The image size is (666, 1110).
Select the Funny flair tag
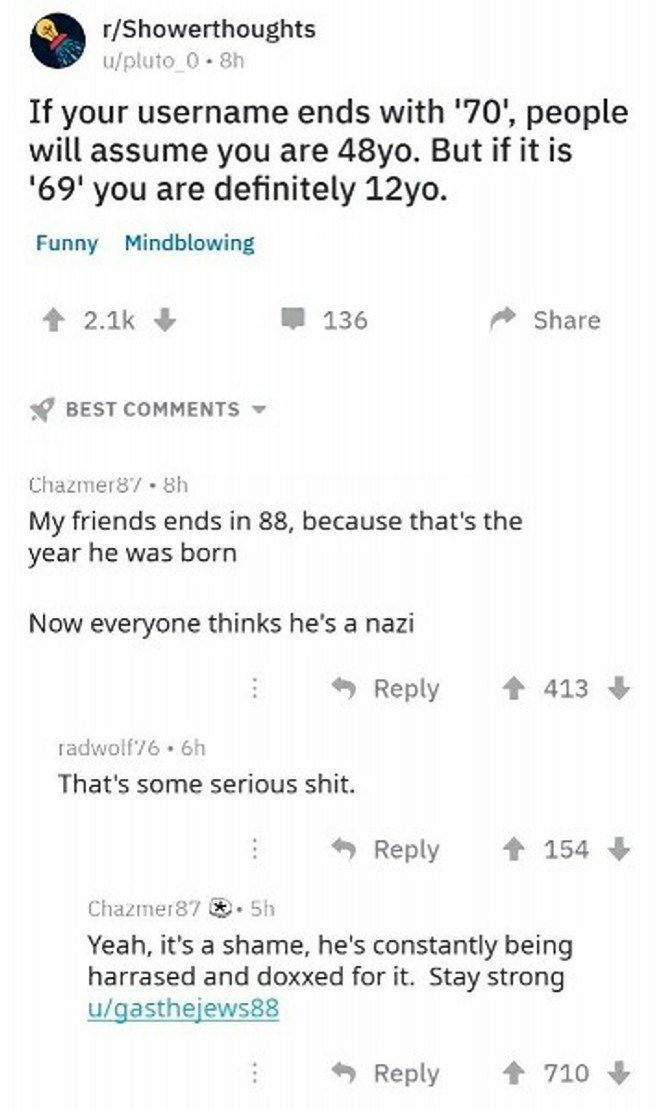pyautogui.click(x=67, y=243)
